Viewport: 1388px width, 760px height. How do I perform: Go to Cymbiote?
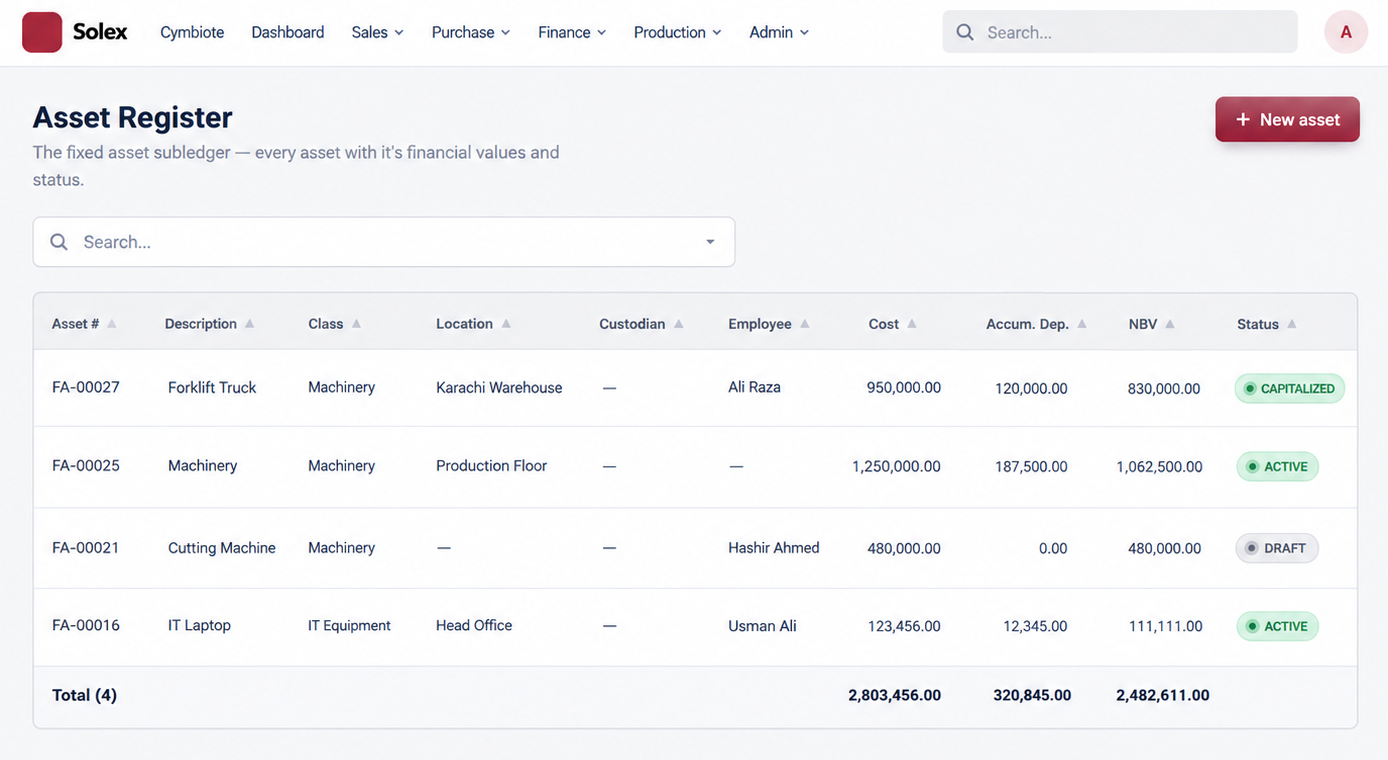point(192,32)
